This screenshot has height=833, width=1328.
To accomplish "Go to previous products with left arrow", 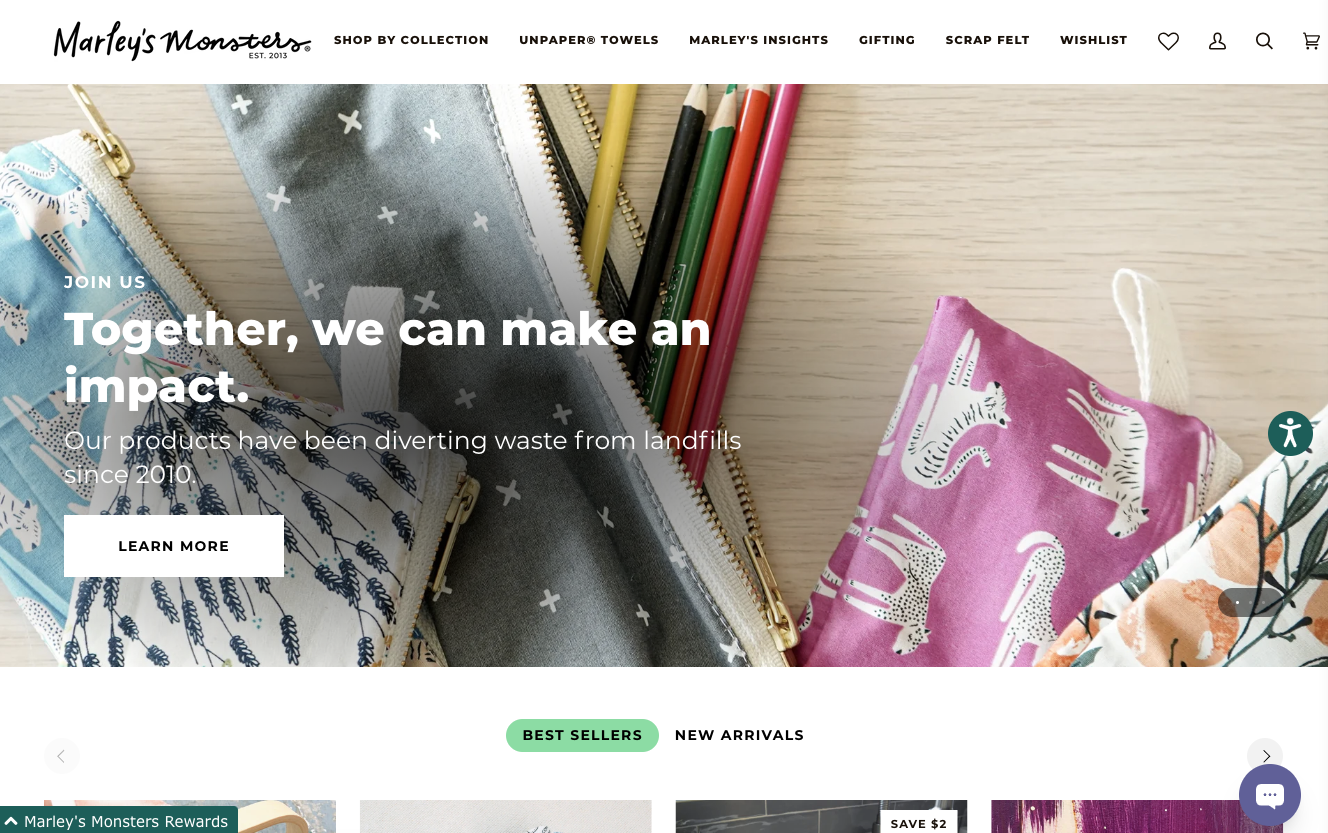I will point(61,756).
